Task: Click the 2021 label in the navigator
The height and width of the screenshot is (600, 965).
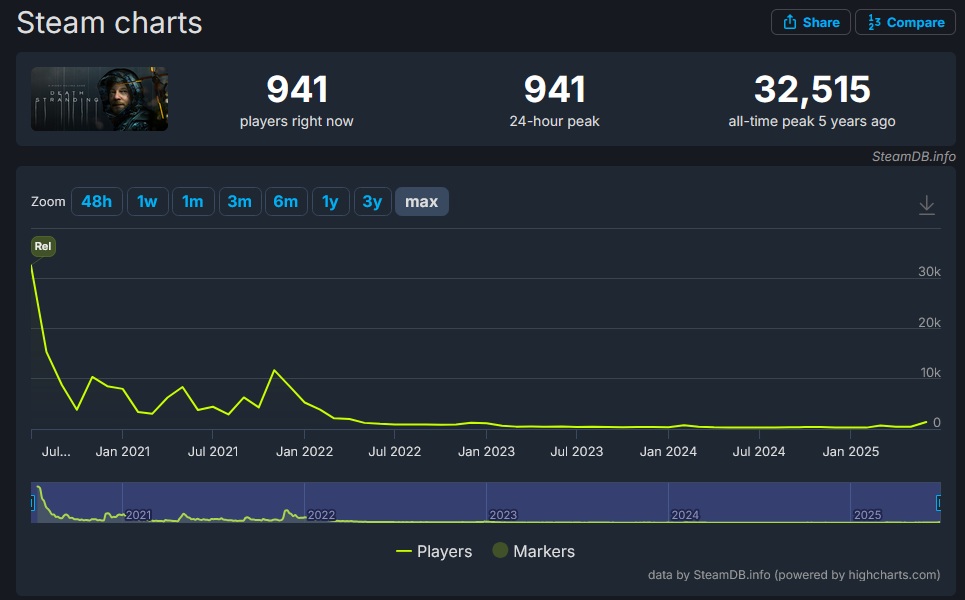Action: click(138, 515)
